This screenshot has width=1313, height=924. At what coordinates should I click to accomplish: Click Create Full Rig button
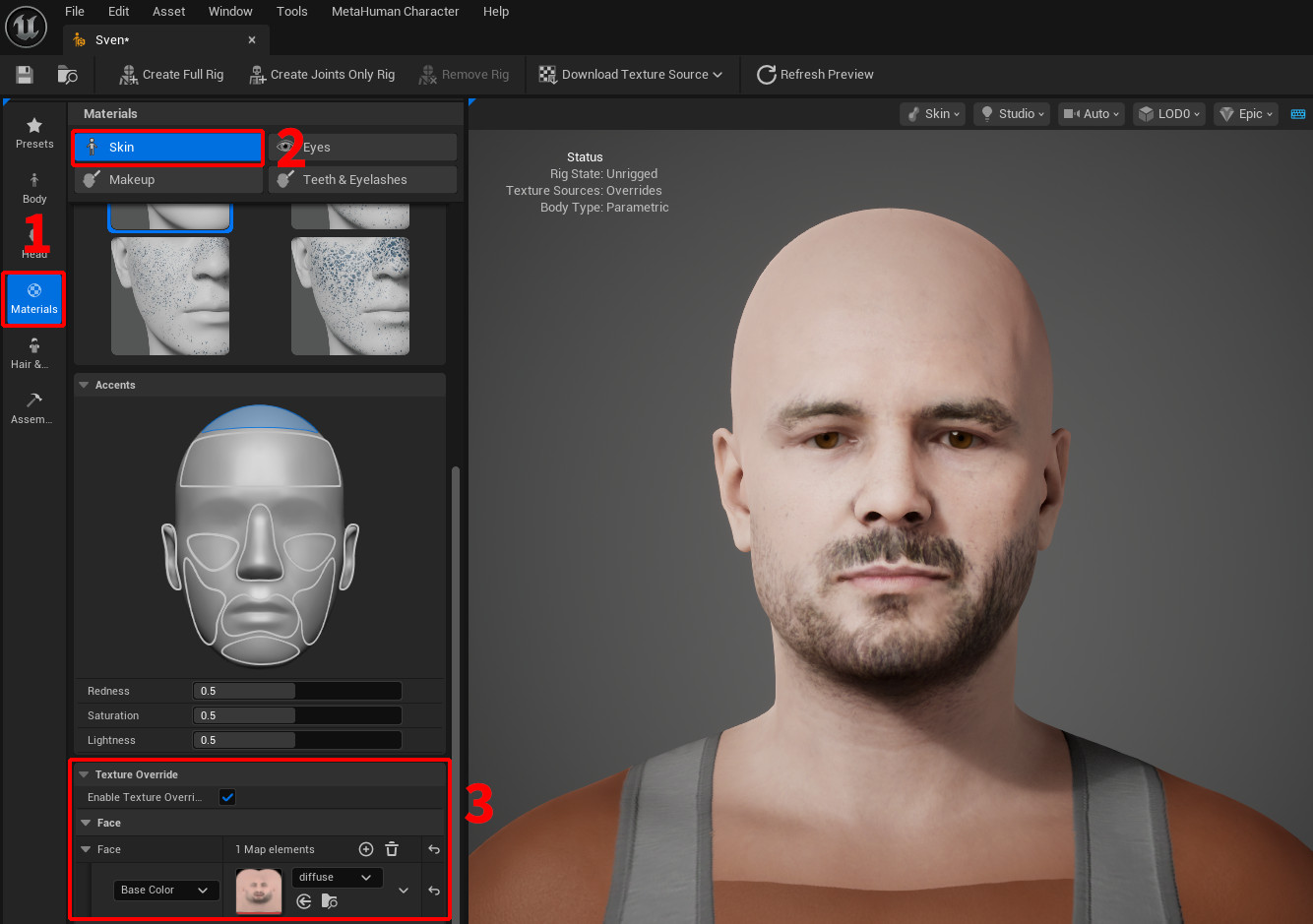click(171, 75)
